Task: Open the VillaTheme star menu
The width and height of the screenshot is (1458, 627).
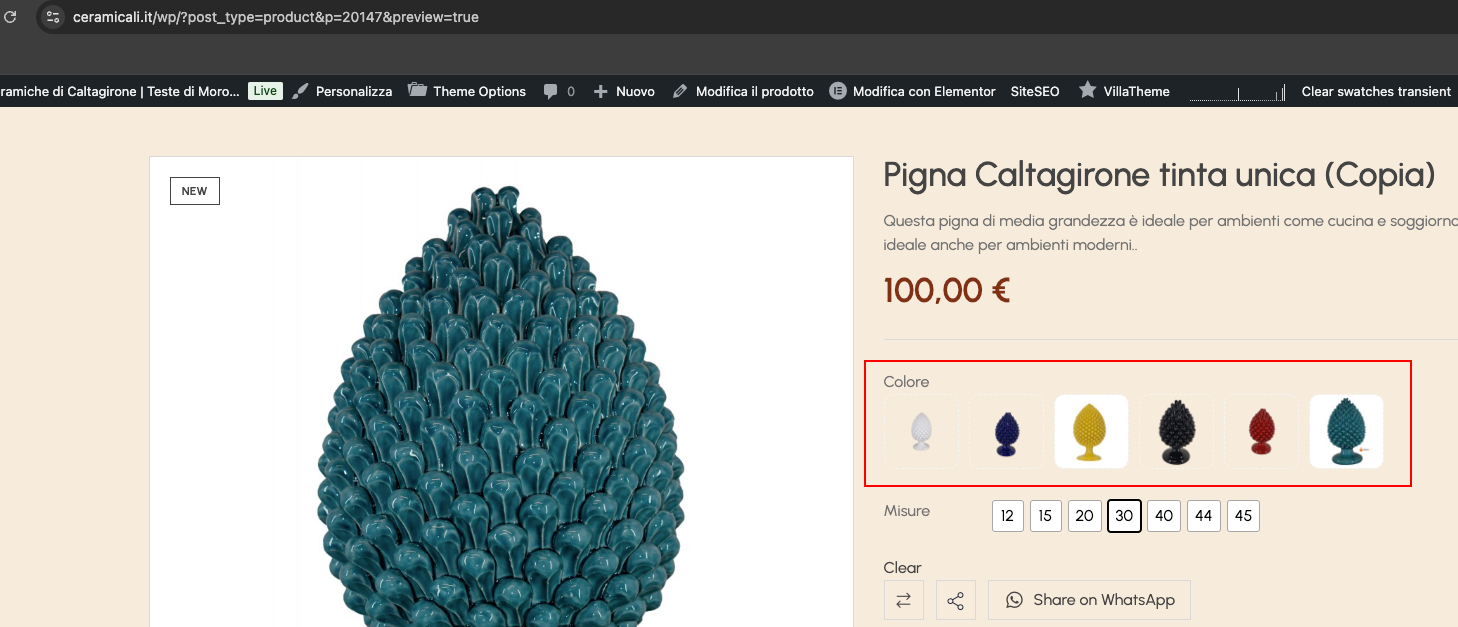Action: 1124,91
